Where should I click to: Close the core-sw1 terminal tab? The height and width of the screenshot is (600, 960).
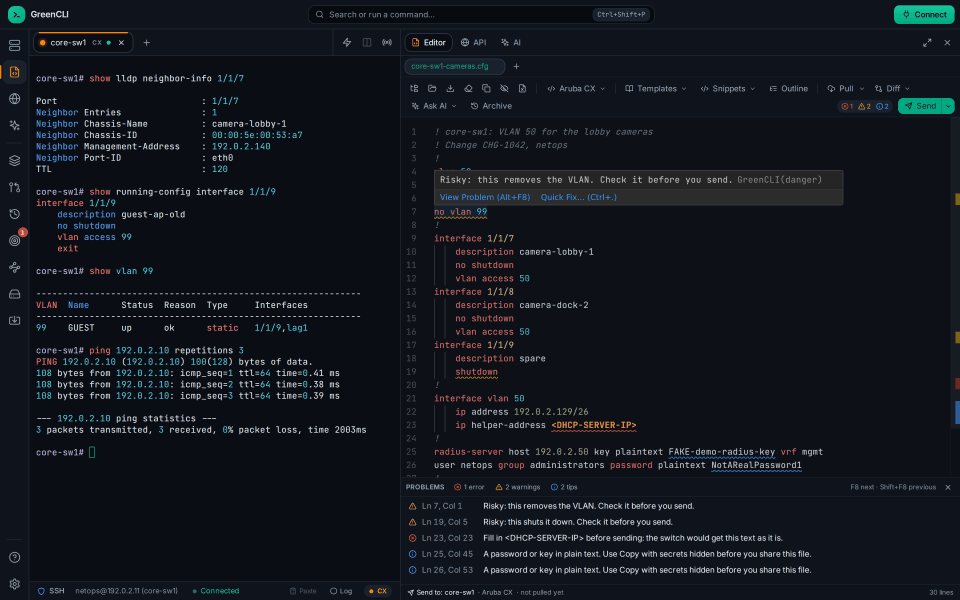click(121, 43)
